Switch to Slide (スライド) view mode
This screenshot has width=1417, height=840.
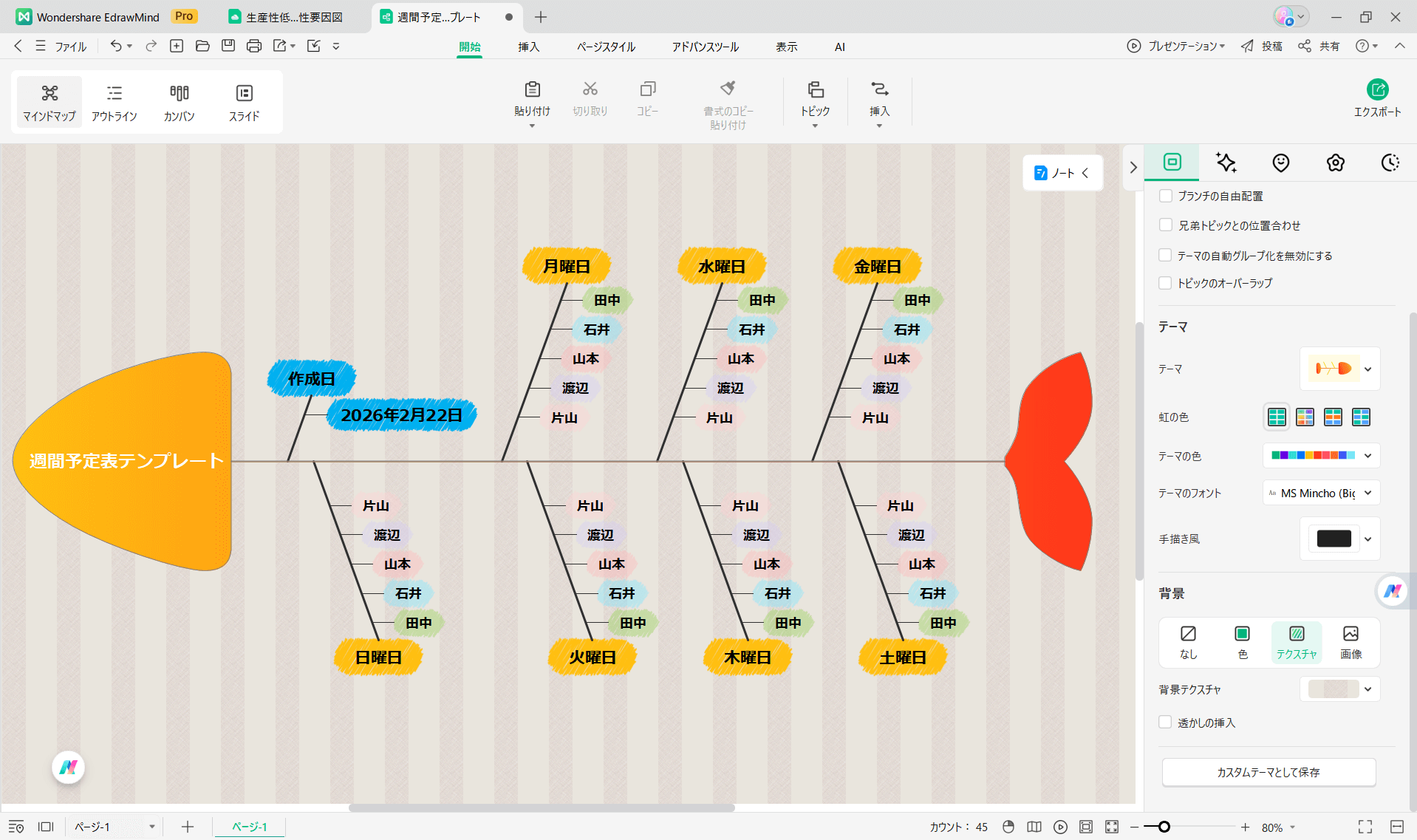click(x=244, y=102)
